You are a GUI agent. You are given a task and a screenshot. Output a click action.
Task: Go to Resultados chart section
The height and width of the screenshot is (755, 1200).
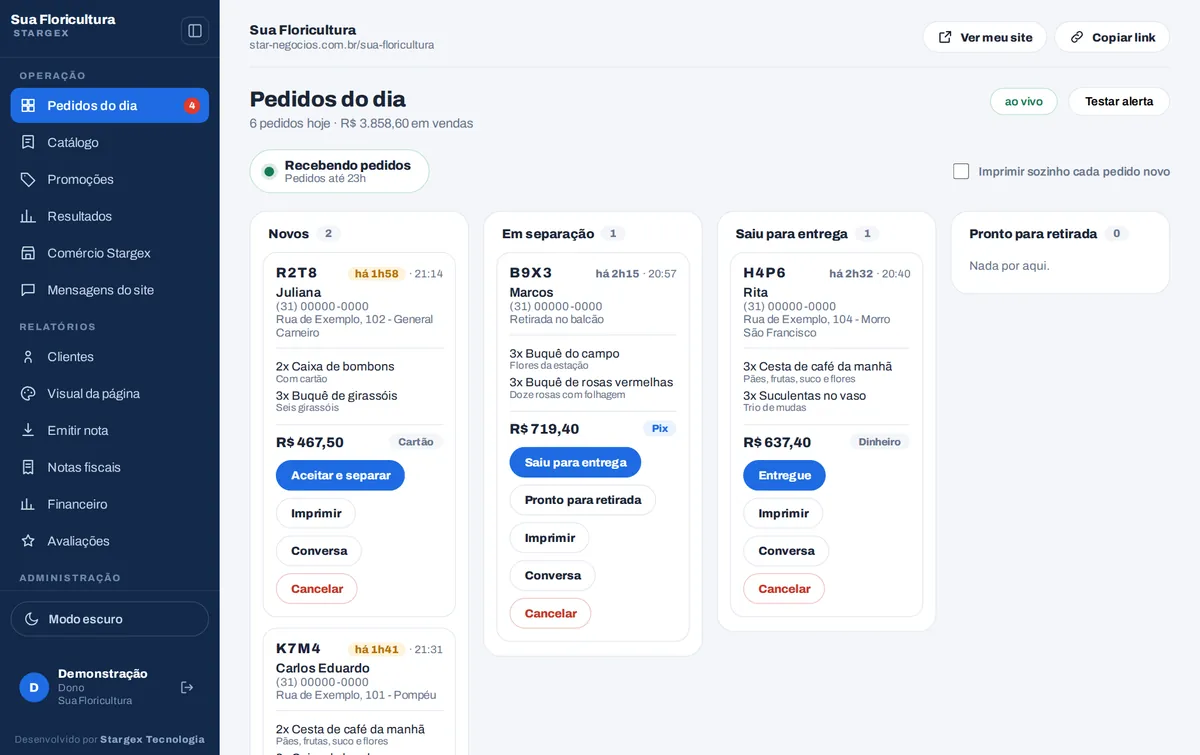[110, 216]
